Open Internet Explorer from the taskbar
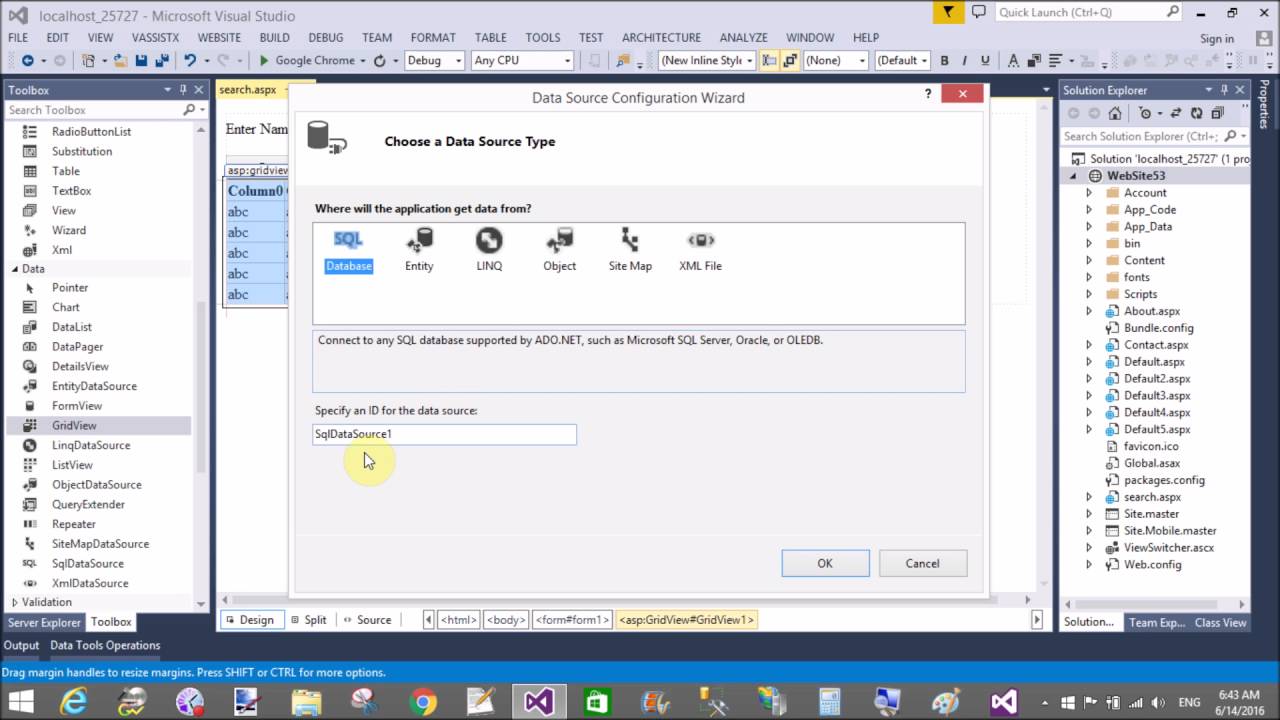 [x=73, y=701]
